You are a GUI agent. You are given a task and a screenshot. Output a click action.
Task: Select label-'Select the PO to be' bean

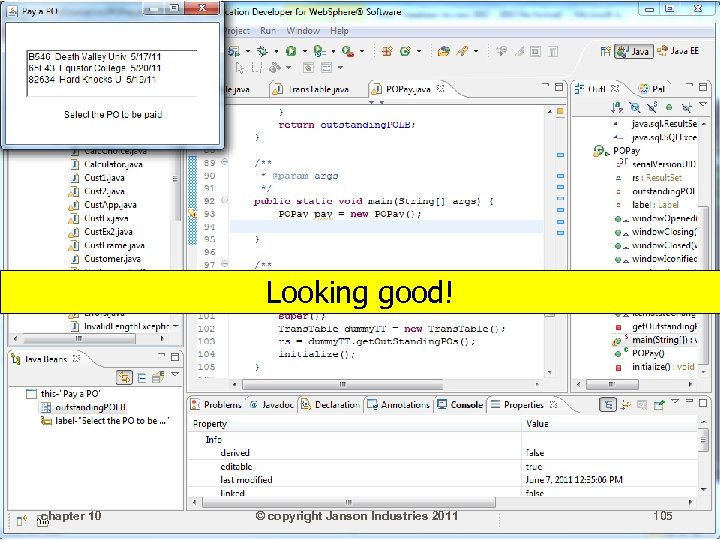[105, 421]
